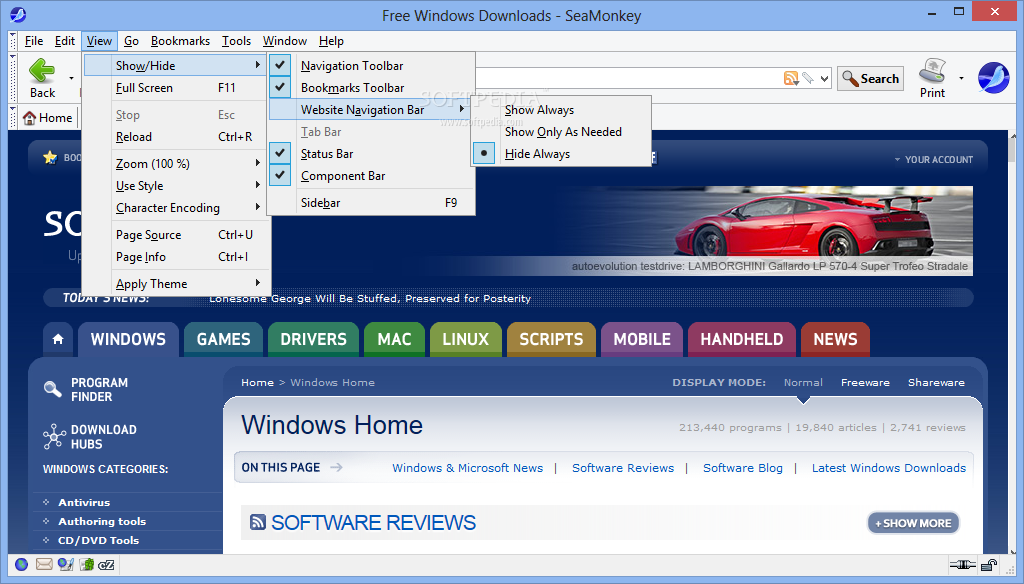Select Shareware display mode
1024x584 pixels.
click(x=936, y=382)
